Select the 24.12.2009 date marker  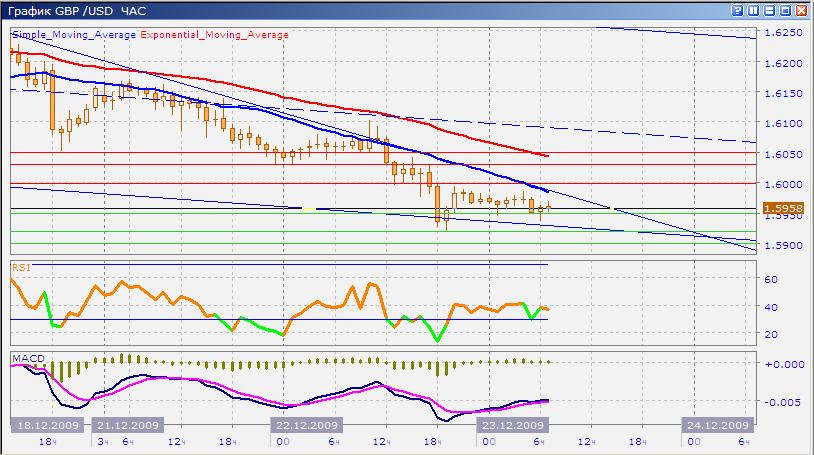pyautogui.click(x=714, y=424)
